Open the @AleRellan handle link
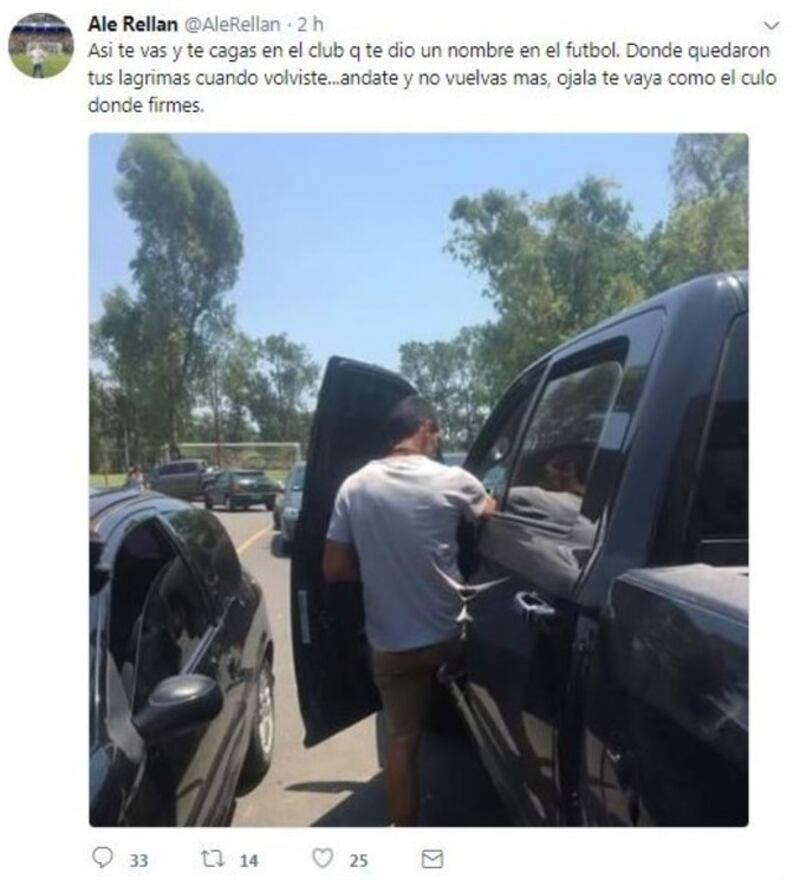The image size is (800, 880). click(232, 24)
